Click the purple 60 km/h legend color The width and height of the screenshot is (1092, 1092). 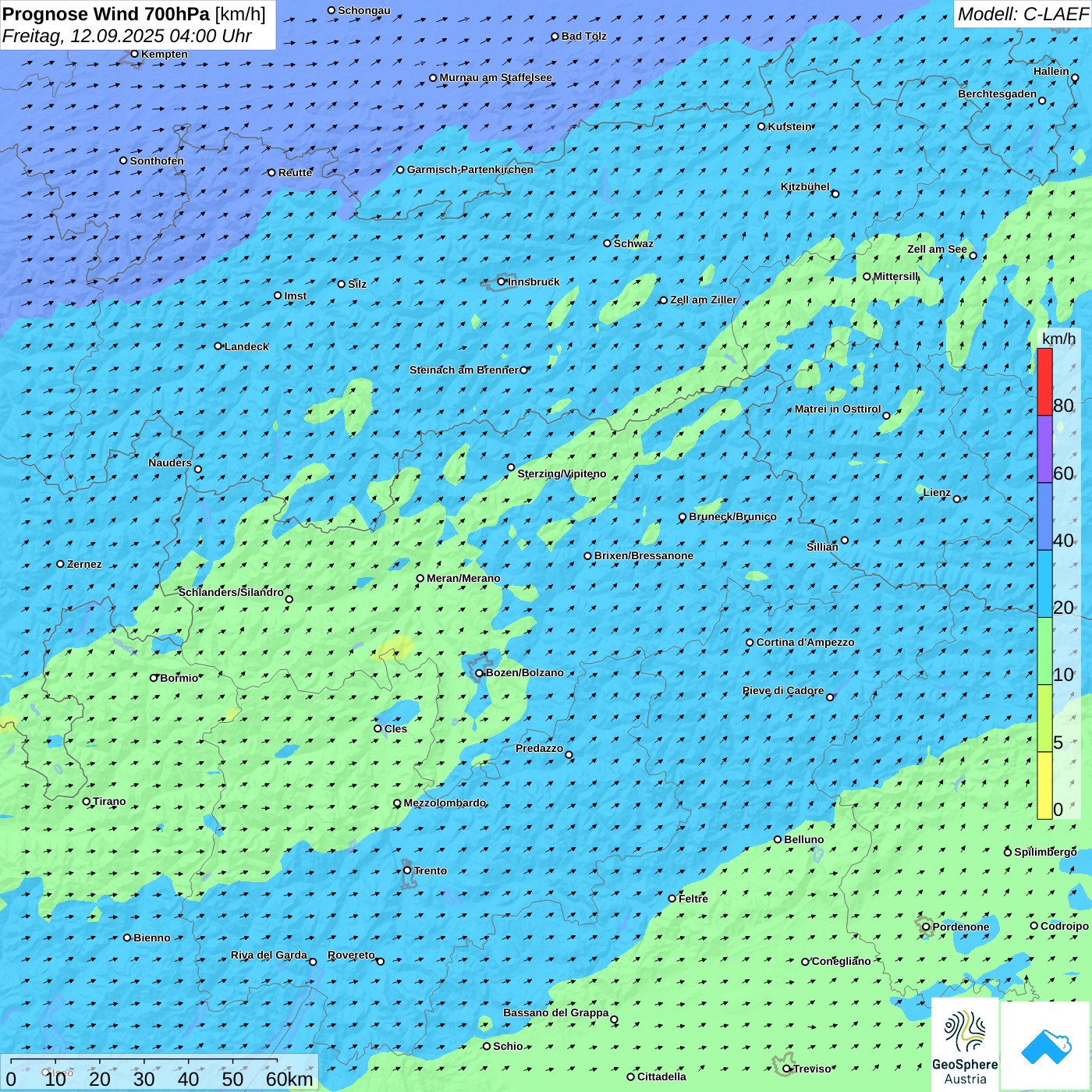1044,449
